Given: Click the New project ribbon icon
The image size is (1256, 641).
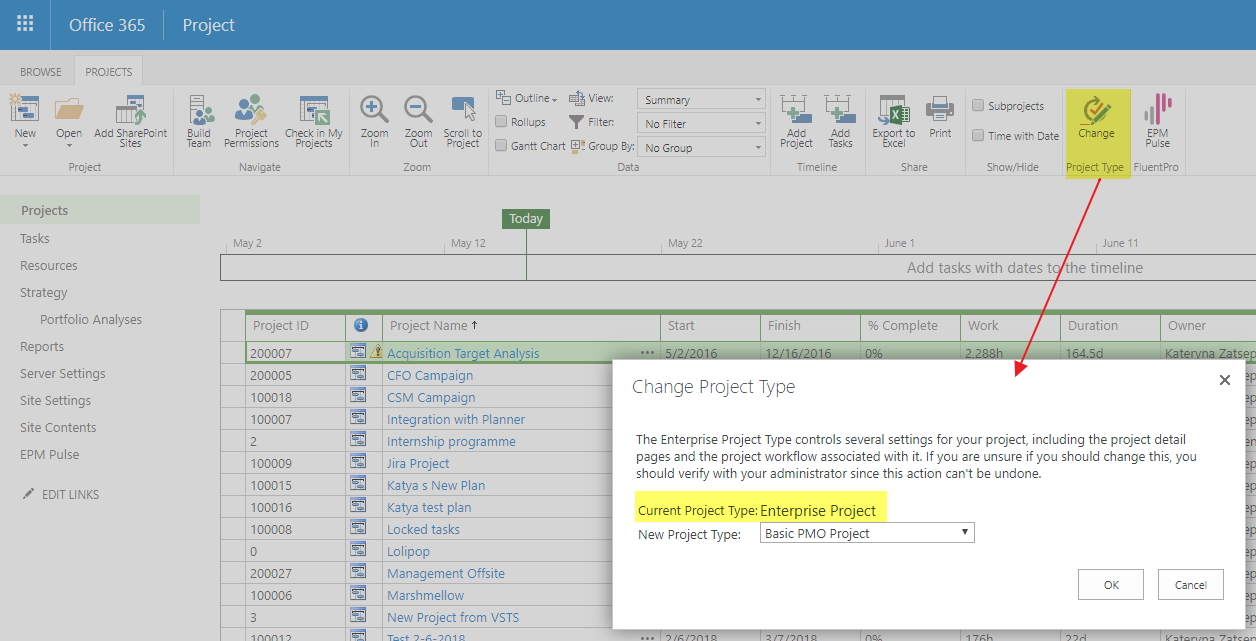Looking at the screenshot, I should point(25,110).
